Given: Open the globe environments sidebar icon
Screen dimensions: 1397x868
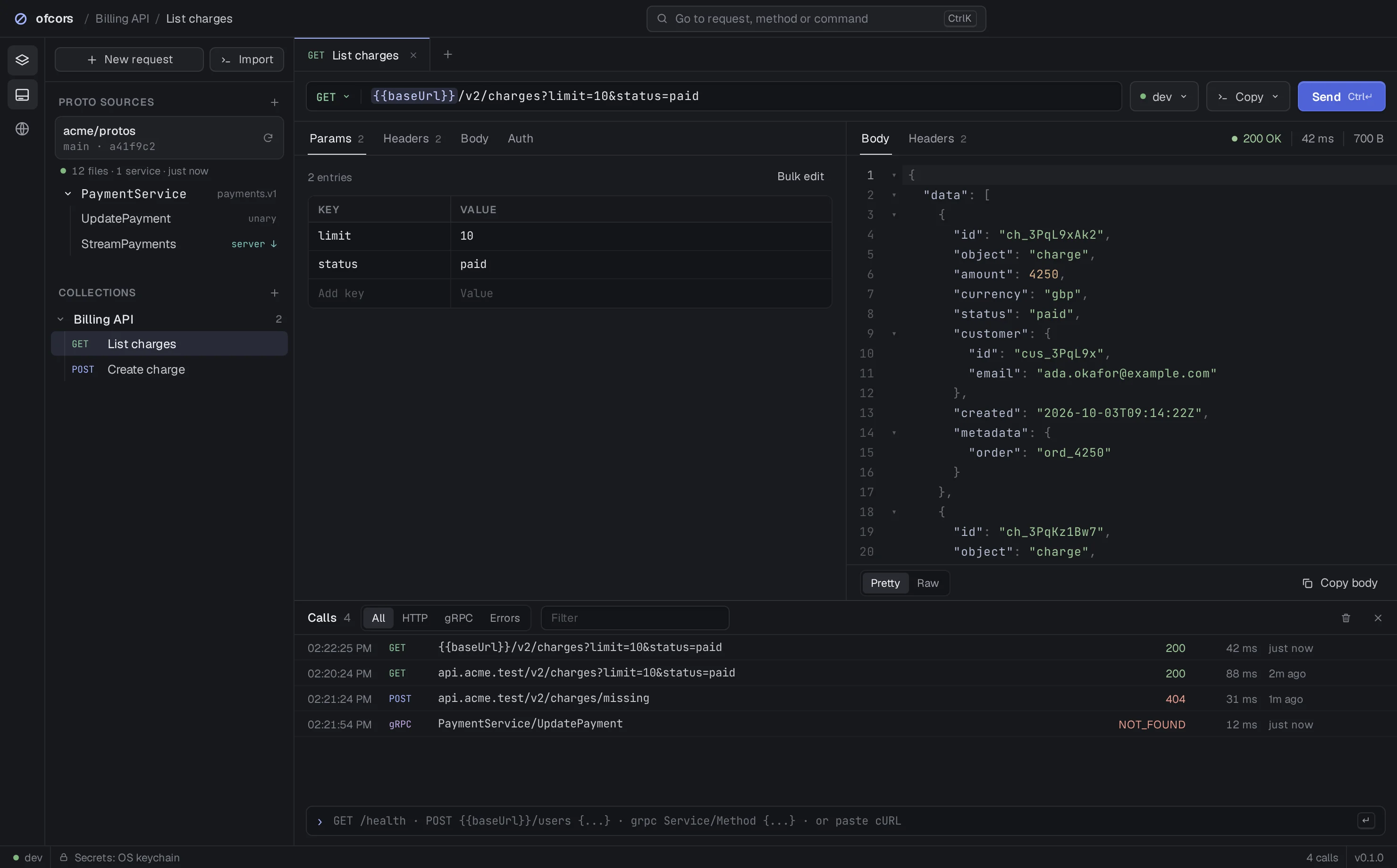Looking at the screenshot, I should (22, 129).
